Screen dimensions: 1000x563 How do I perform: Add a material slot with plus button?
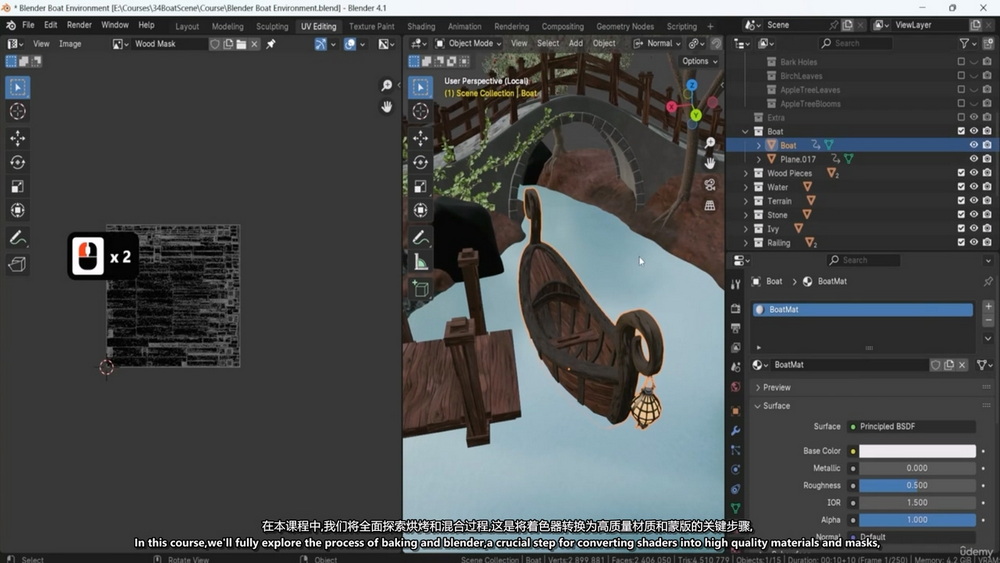[x=988, y=307]
